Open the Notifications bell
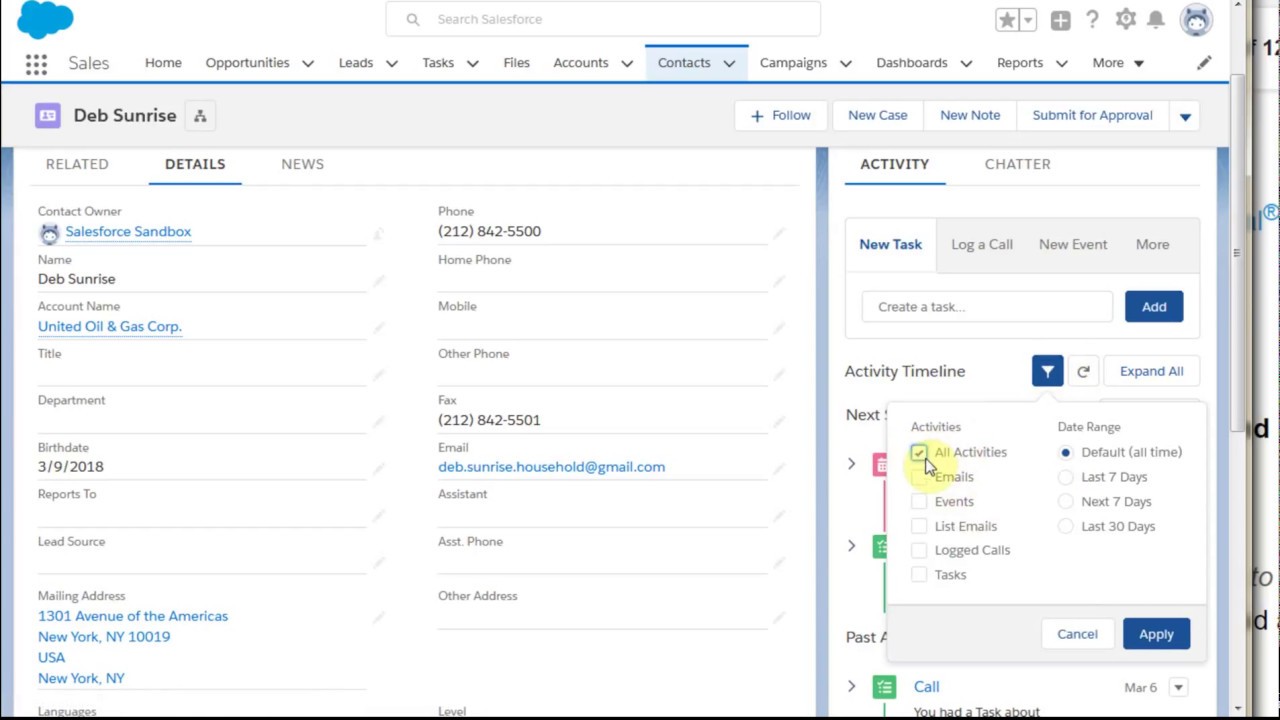The image size is (1280, 720). (1156, 20)
